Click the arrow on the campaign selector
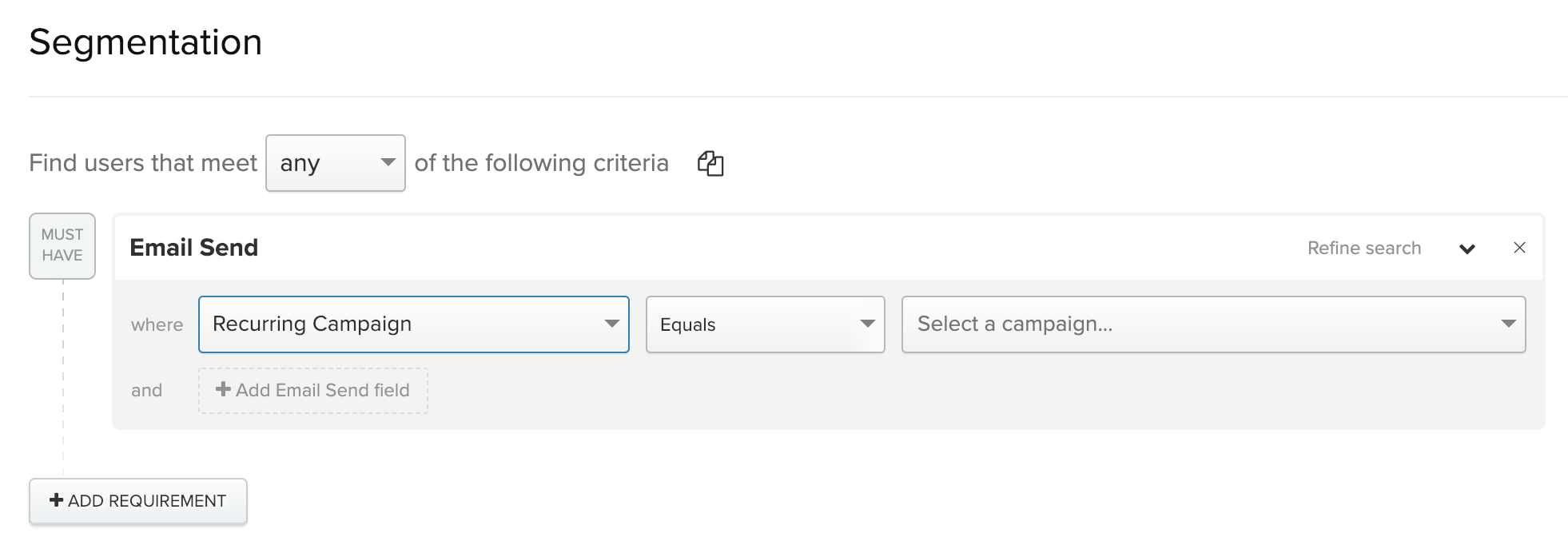Image resolution: width=1568 pixels, height=553 pixels. pos(1508,324)
